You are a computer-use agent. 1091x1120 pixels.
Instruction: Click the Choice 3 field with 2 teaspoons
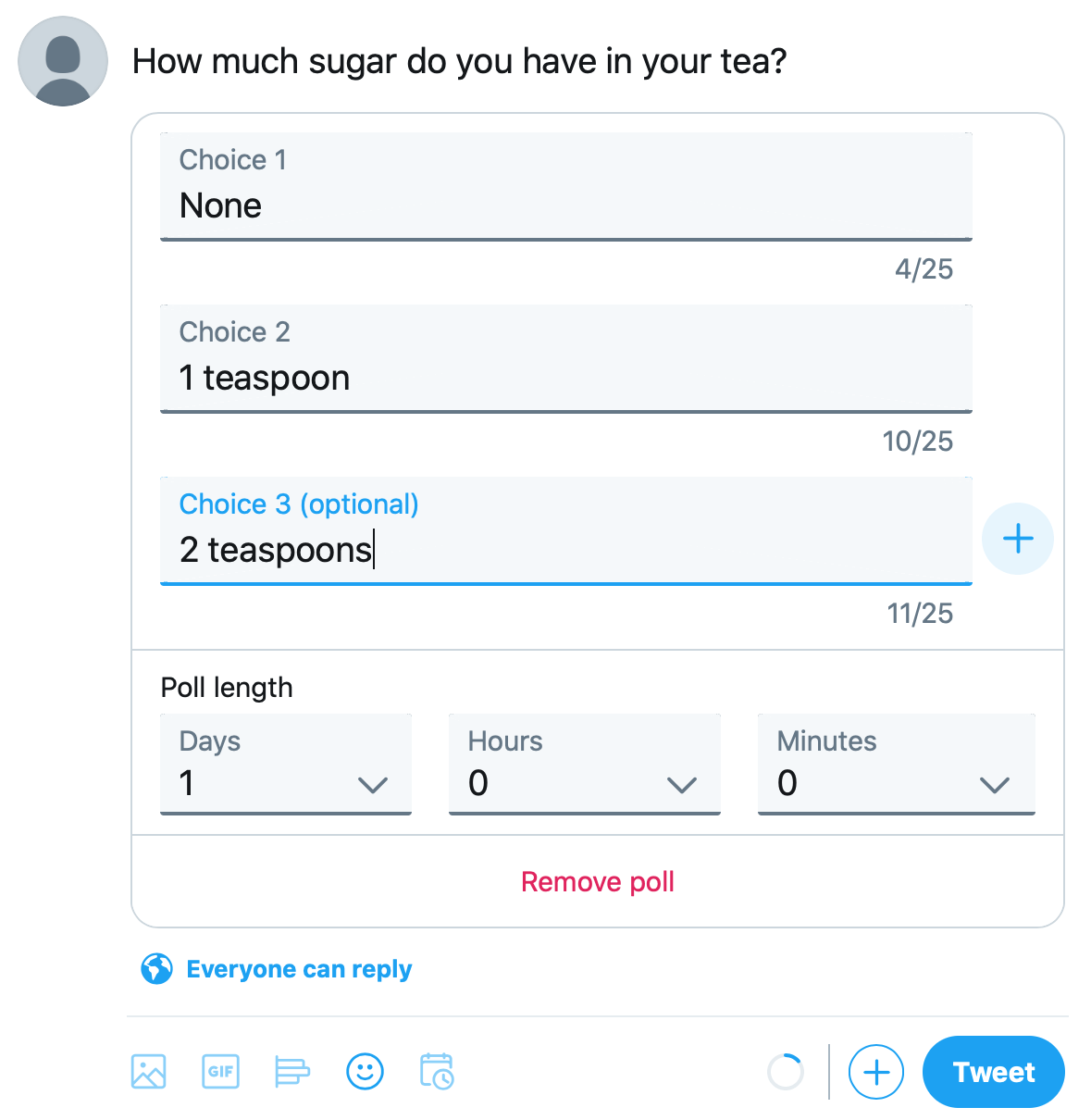566,531
